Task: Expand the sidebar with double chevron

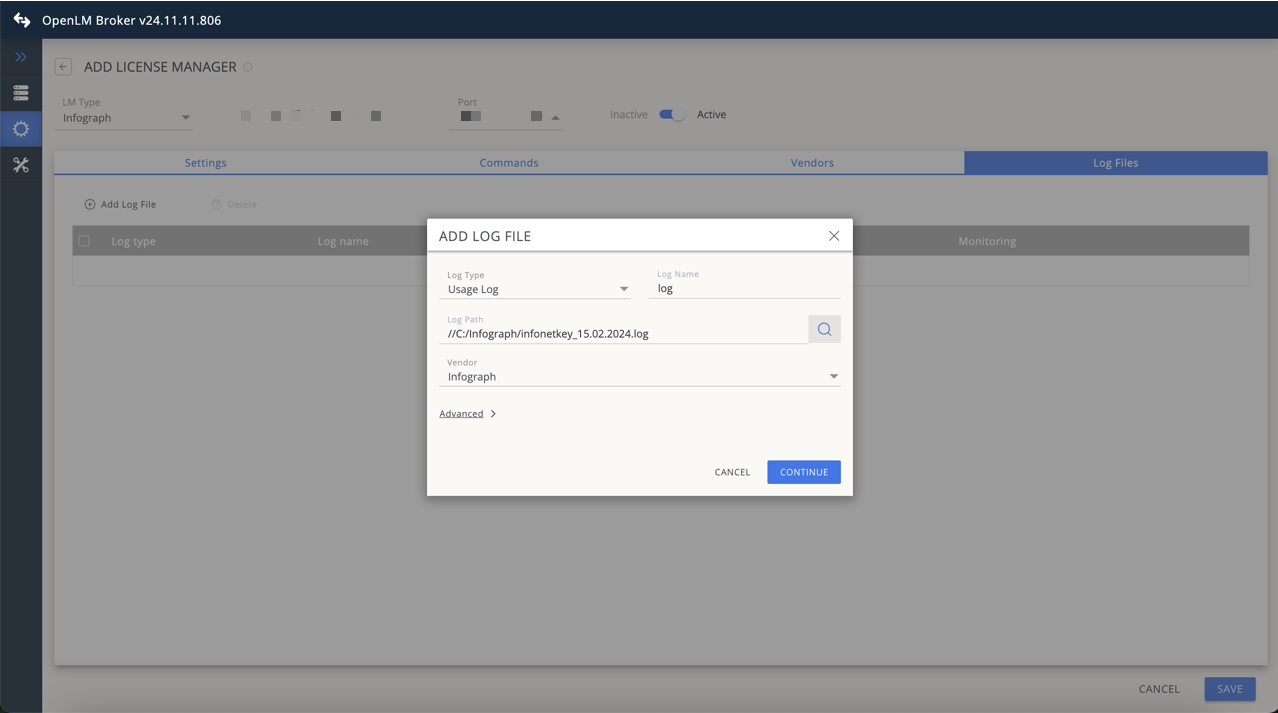Action: tap(21, 57)
